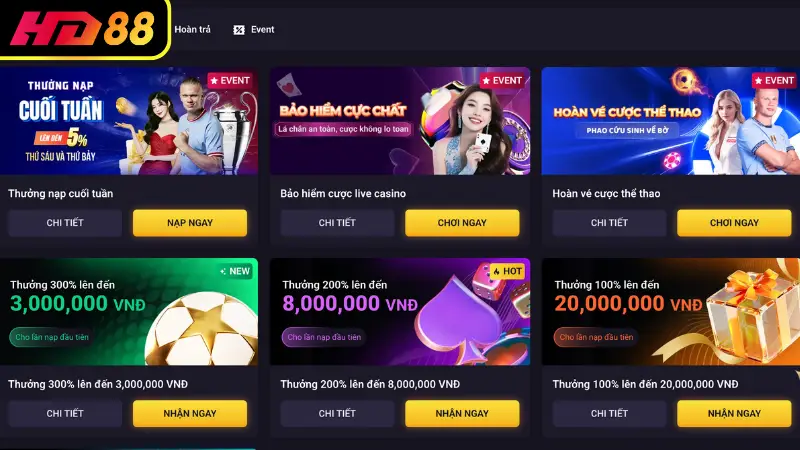This screenshot has height=450, width=800.
Task: Click CHI TIẾT under Thưởng 100% lên đến 20,000,000
Action: coord(609,414)
